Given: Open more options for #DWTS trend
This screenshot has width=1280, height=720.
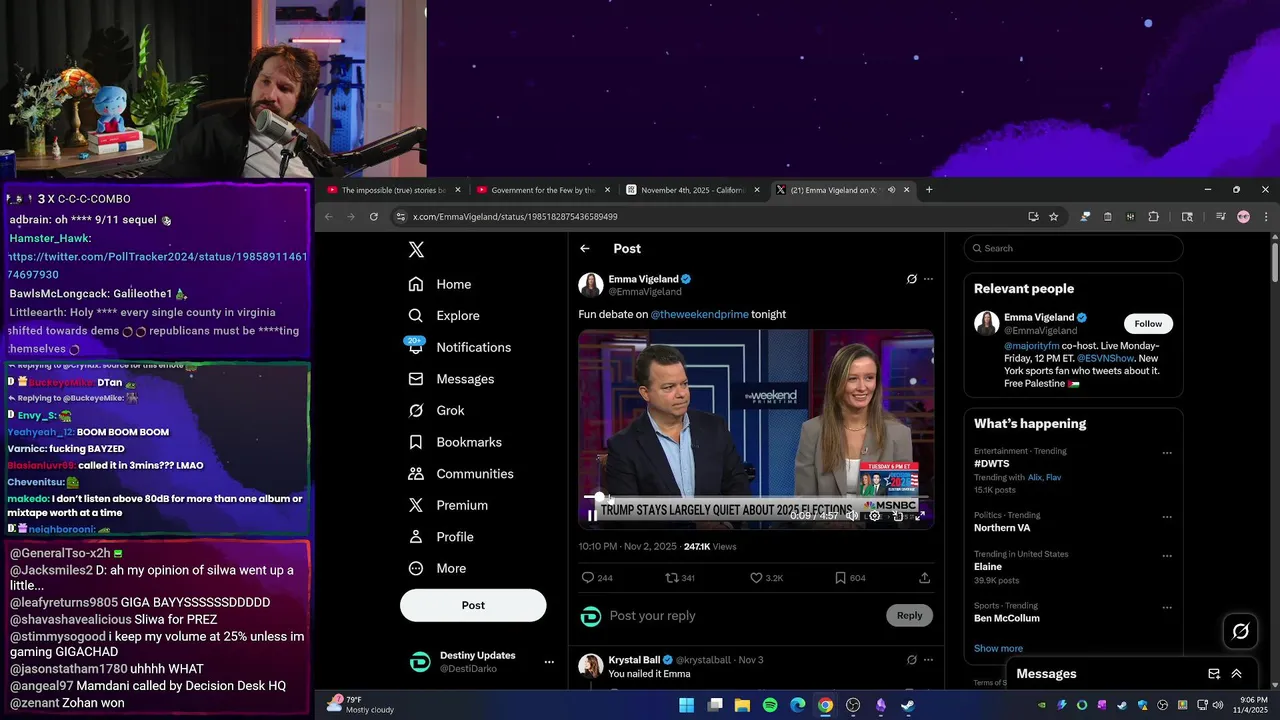Looking at the screenshot, I should (1167, 453).
